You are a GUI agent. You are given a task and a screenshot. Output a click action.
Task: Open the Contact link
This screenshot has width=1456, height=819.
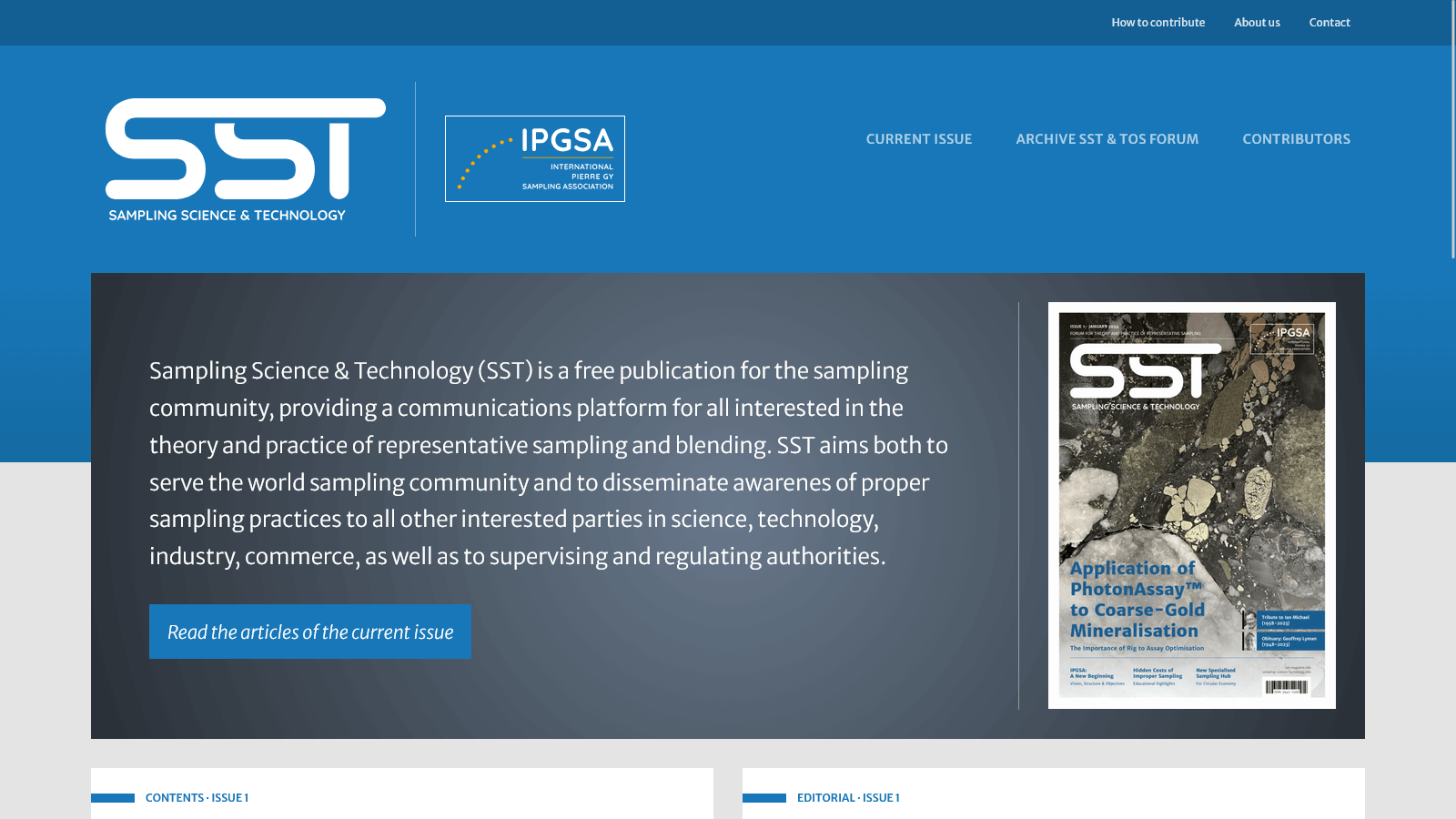coord(1329,23)
